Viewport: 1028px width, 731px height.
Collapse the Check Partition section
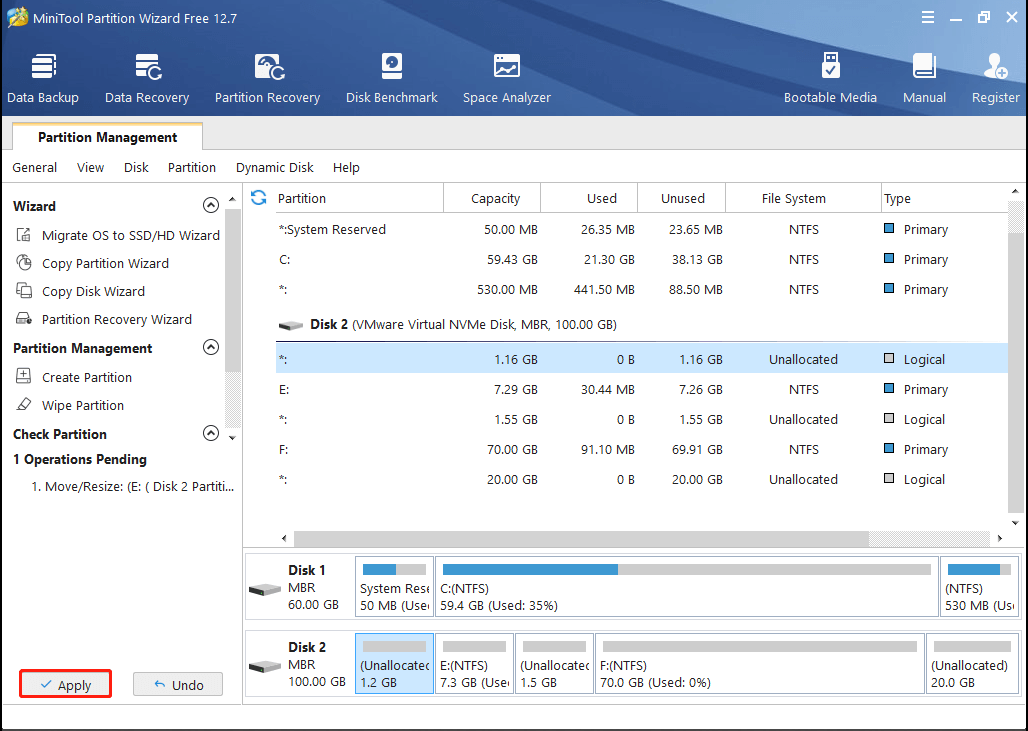tap(210, 433)
